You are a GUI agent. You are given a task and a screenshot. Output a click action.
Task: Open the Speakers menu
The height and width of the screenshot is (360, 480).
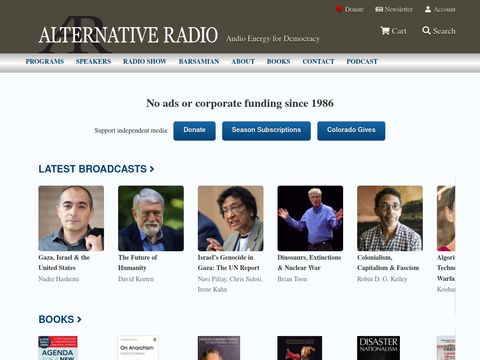[x=93, y=61]
